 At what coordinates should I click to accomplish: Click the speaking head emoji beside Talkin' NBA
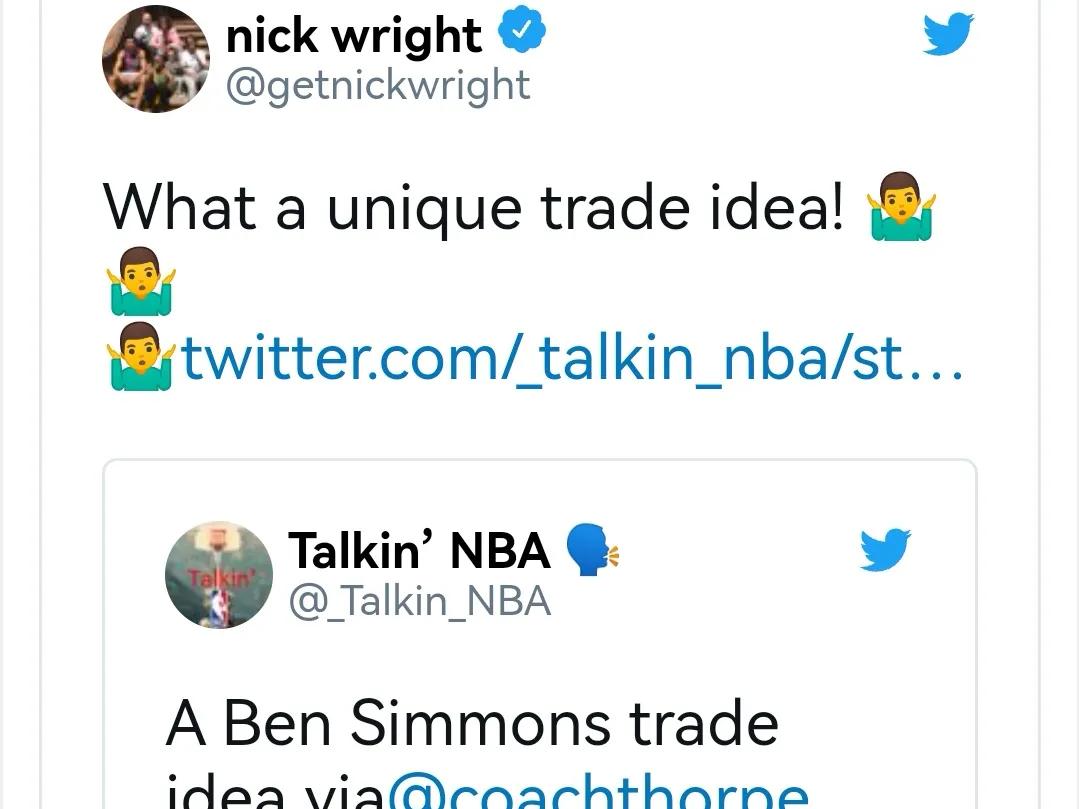[x=592, y=549]
